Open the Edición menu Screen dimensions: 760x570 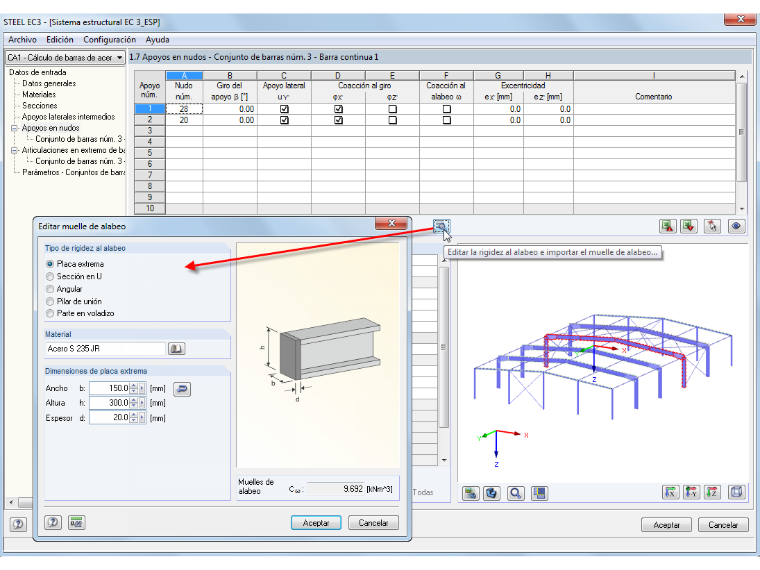[60, 40]
